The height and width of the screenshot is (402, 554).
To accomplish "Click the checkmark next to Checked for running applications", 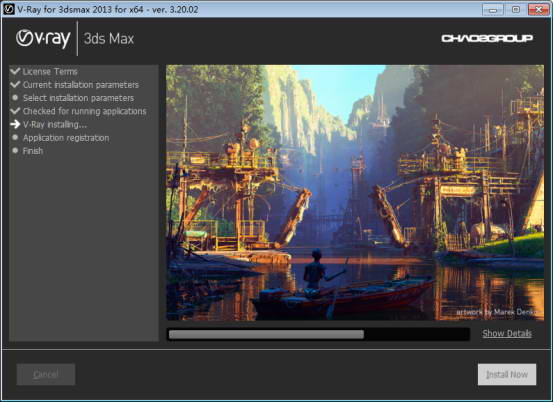I will (15, 111).
